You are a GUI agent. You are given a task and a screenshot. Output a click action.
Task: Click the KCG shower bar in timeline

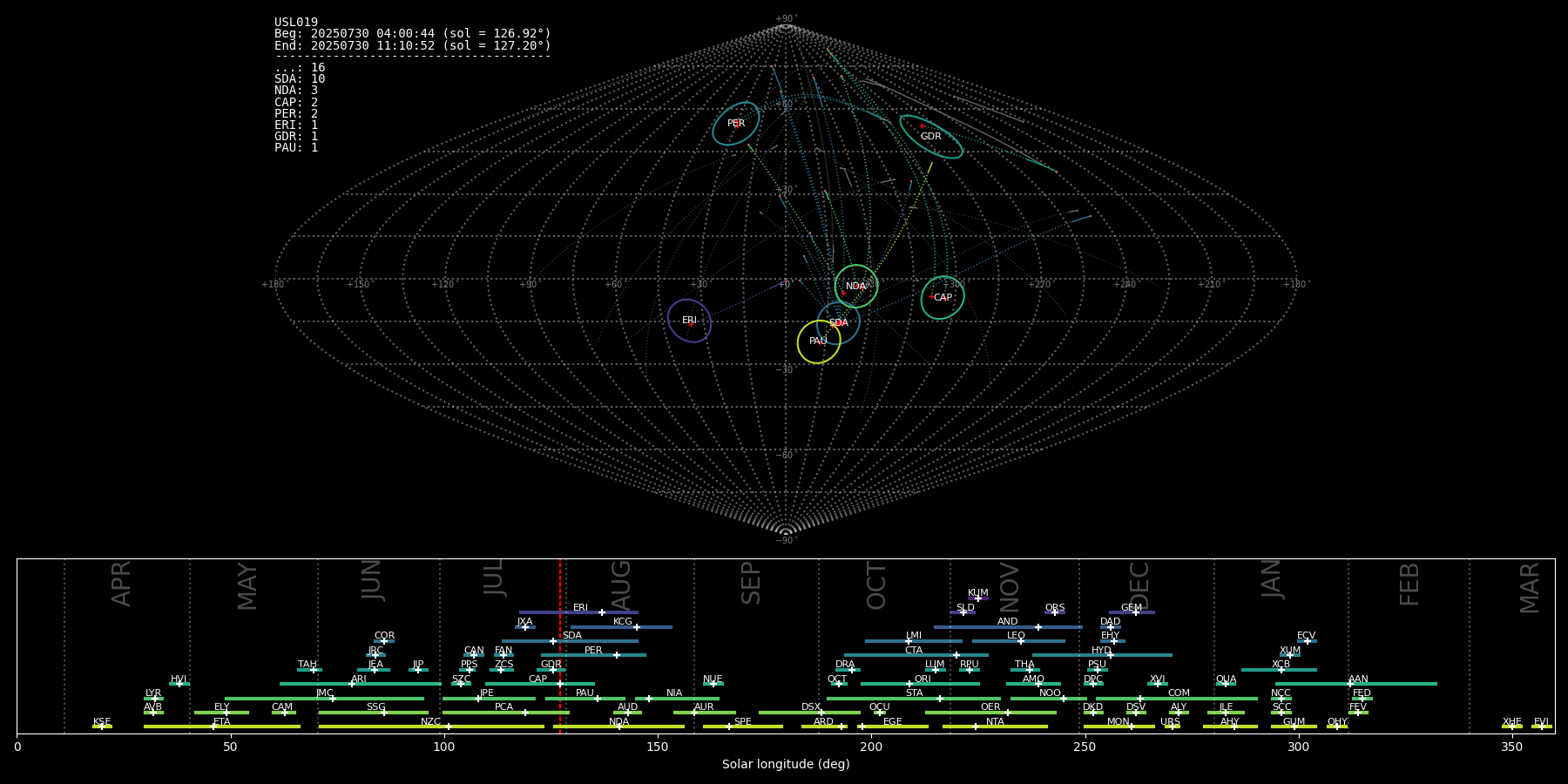621,626
